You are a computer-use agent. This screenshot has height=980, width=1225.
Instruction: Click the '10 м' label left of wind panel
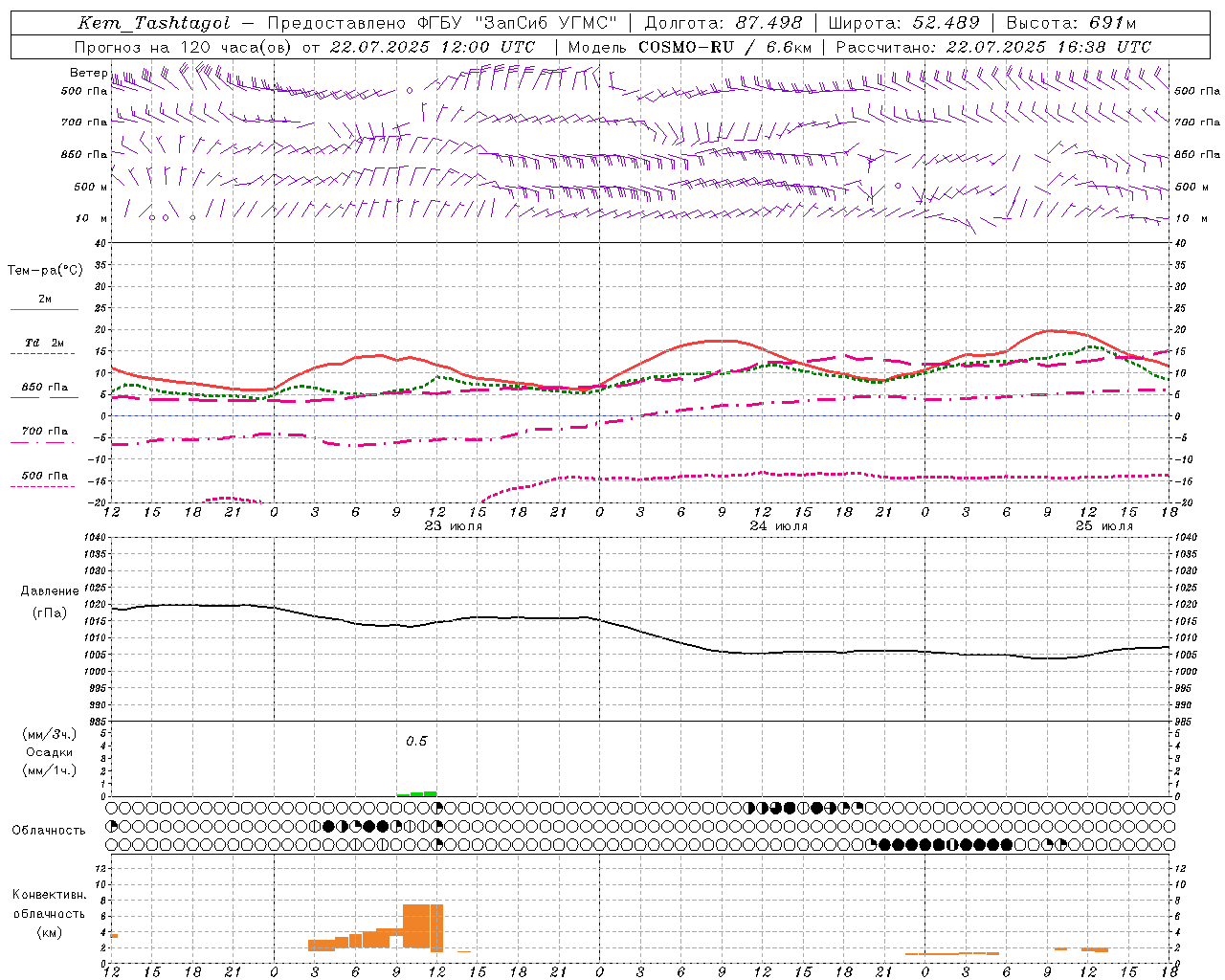pyautogui.click(x=93, y=219)
